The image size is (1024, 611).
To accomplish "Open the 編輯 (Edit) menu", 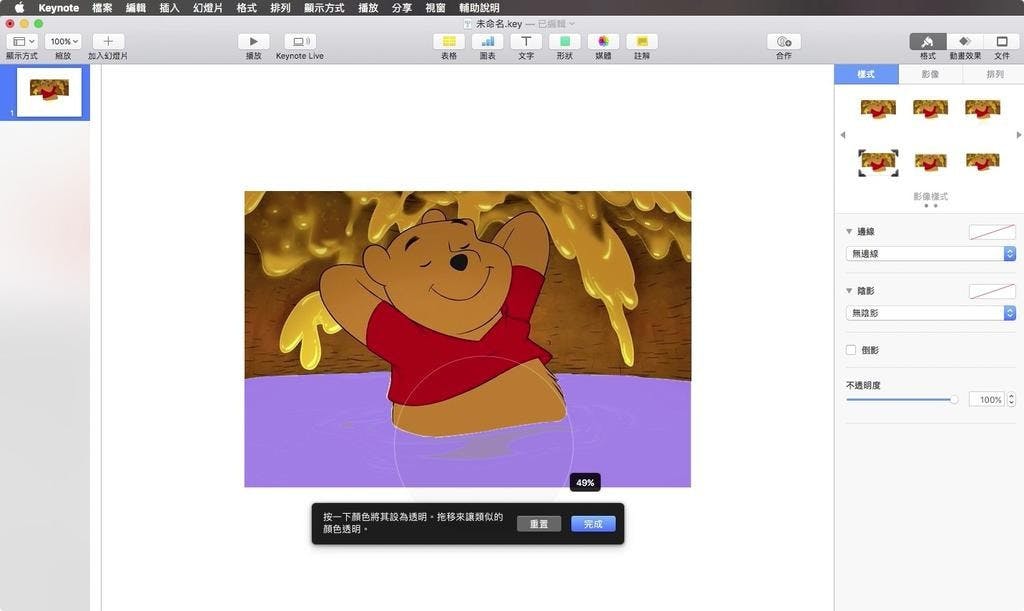I will 136,8.
